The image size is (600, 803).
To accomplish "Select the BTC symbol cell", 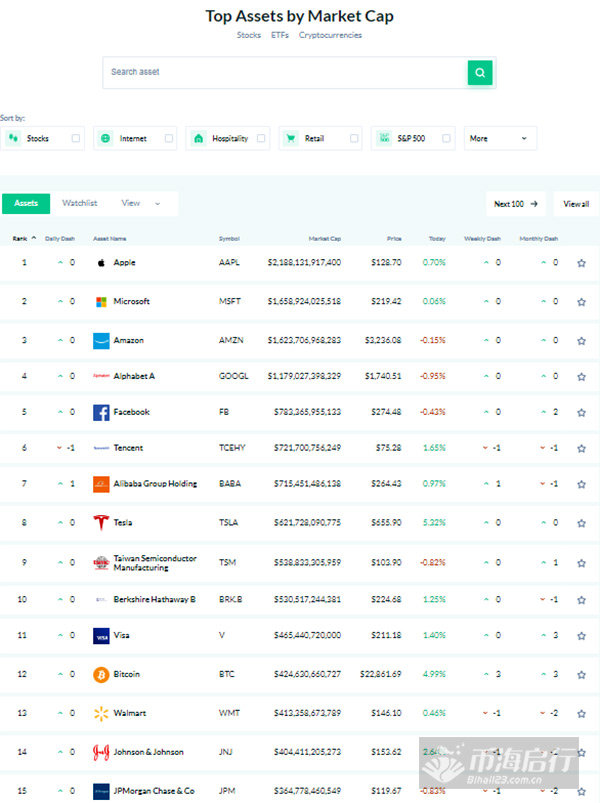I will [x=226, y=674].
